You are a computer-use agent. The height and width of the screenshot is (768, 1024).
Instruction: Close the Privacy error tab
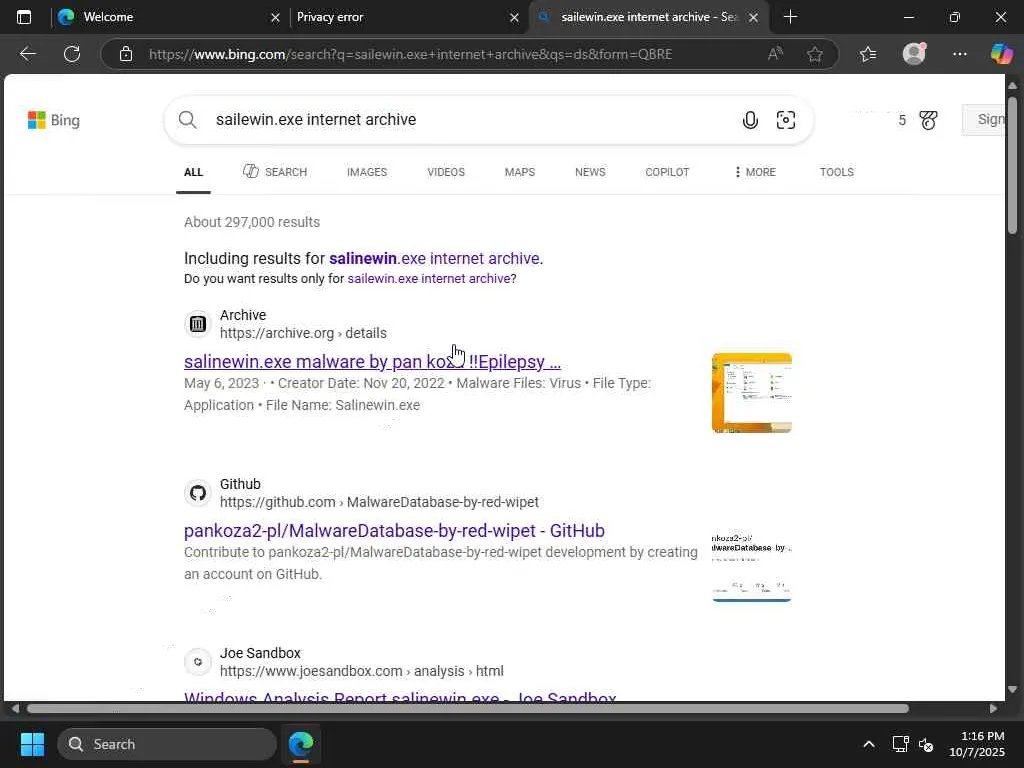(x=515, y=18)
